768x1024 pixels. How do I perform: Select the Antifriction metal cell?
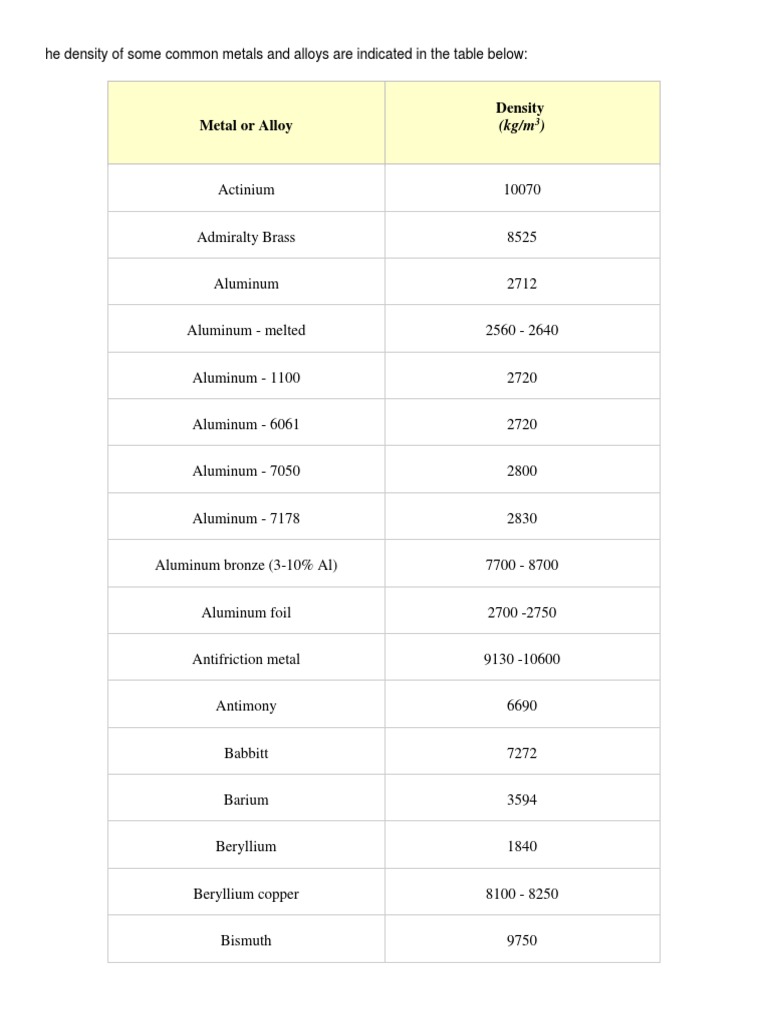[246, 659]
